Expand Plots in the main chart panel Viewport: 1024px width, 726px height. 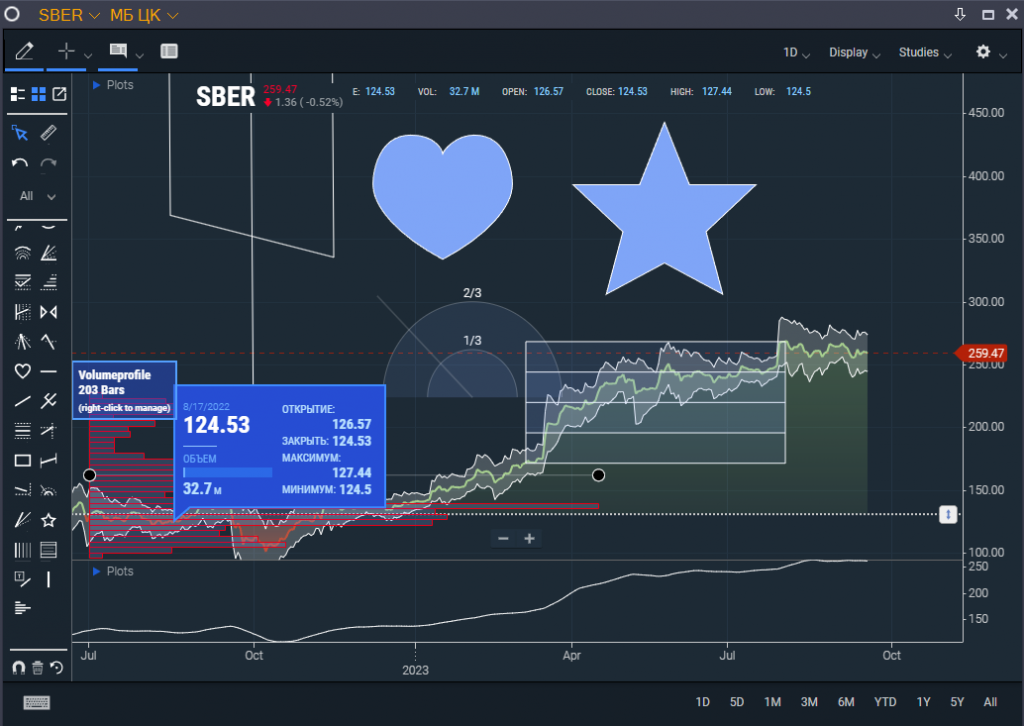(x=114, y=85)
